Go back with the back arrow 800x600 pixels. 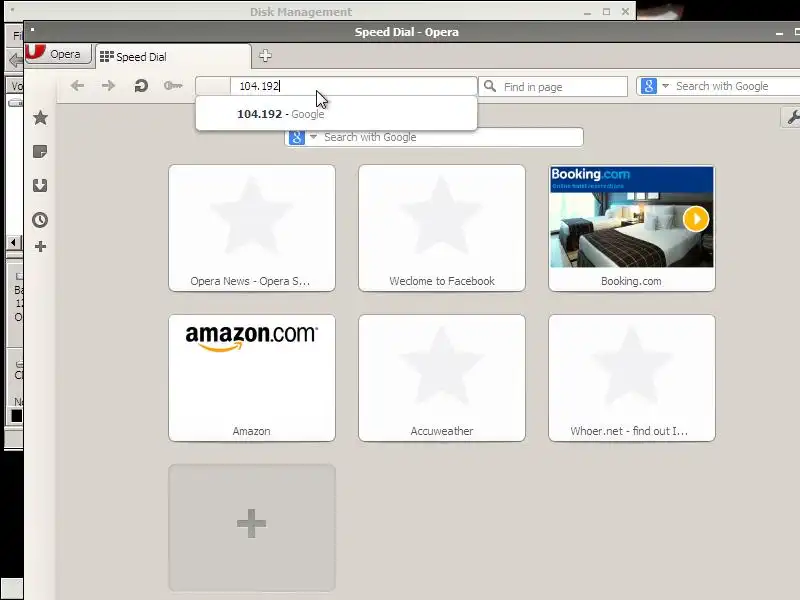pyautogui.click(x=78, y=86)
